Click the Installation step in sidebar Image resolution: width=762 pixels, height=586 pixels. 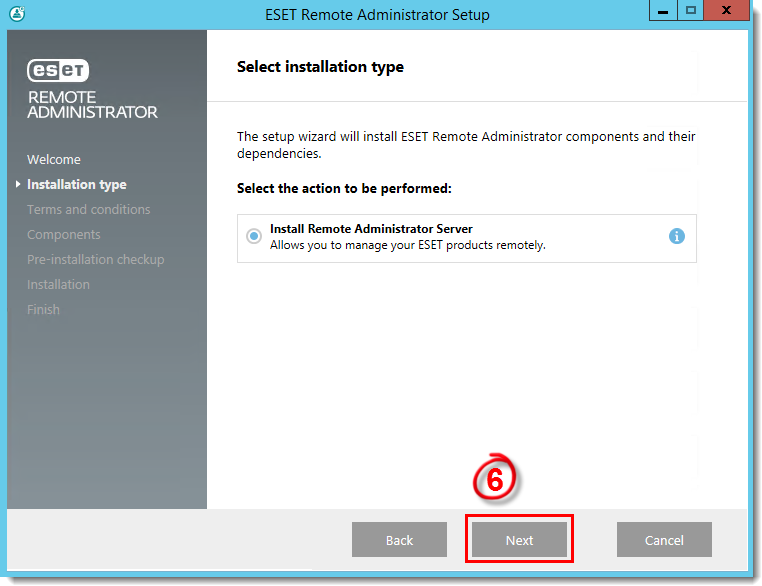pyautogui.click(x=58, y=284)
